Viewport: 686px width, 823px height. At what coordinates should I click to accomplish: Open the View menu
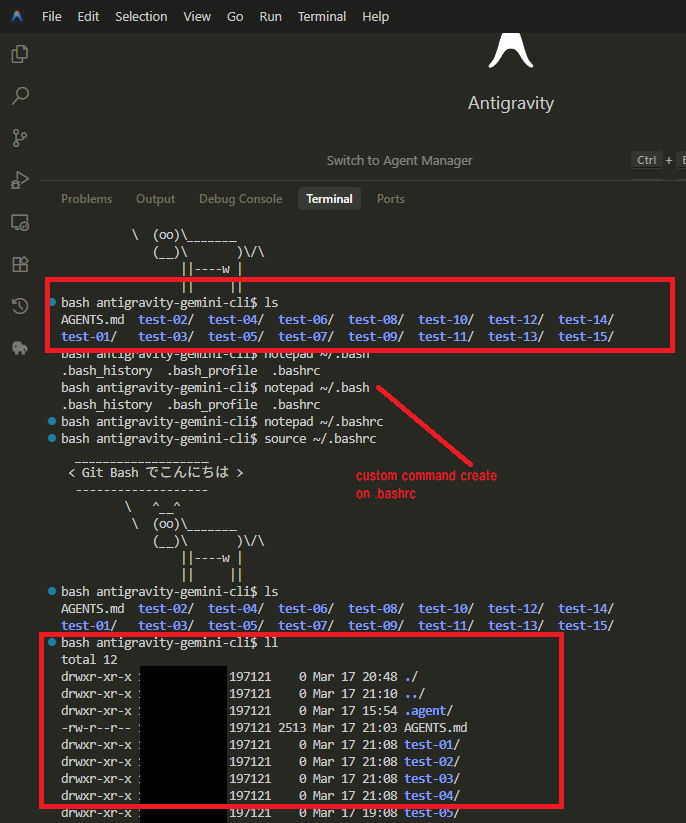197,17
